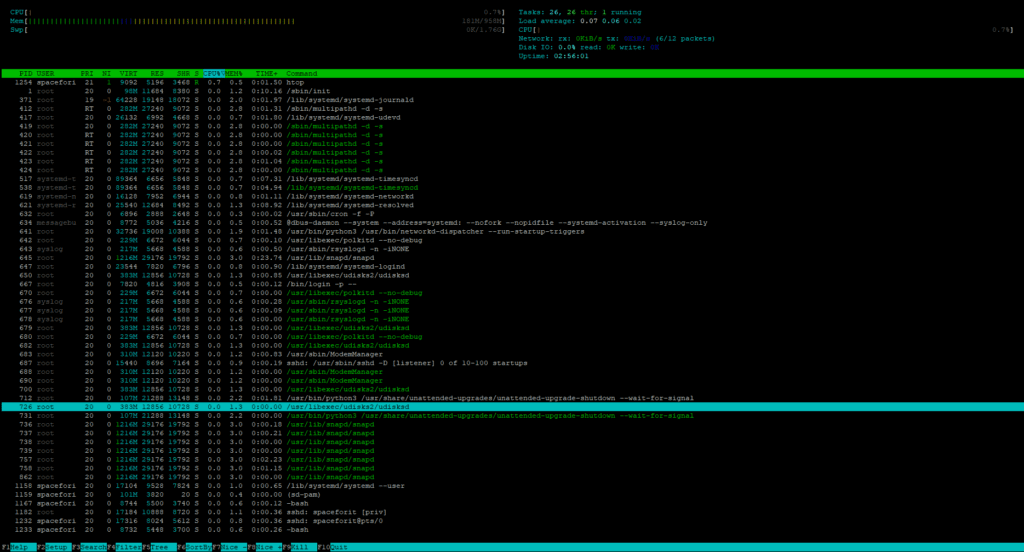Activate F4 Filter in the footer bar

[124, 547]
